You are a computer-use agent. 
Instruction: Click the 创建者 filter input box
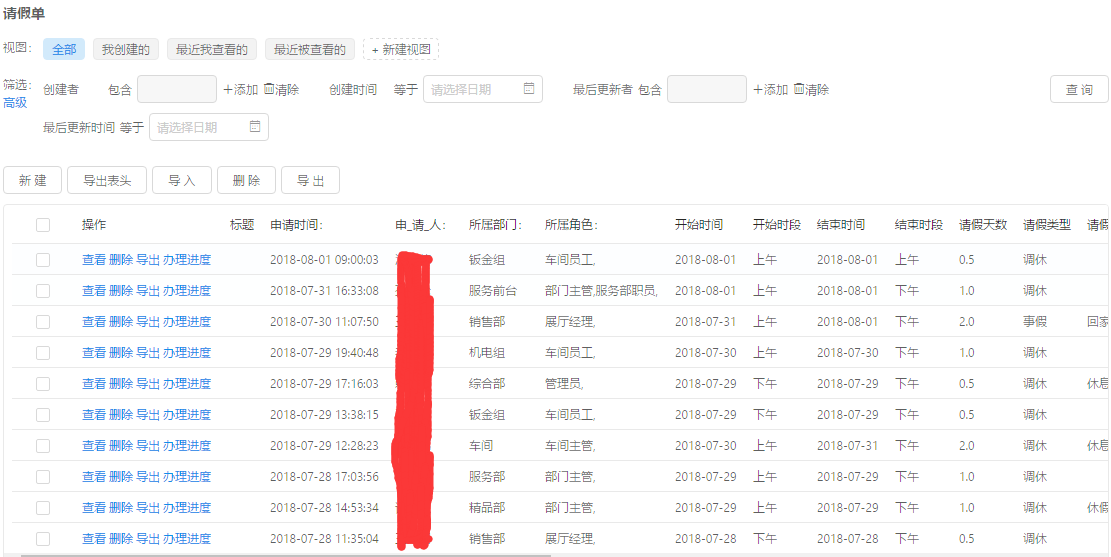tap(176, 89)
